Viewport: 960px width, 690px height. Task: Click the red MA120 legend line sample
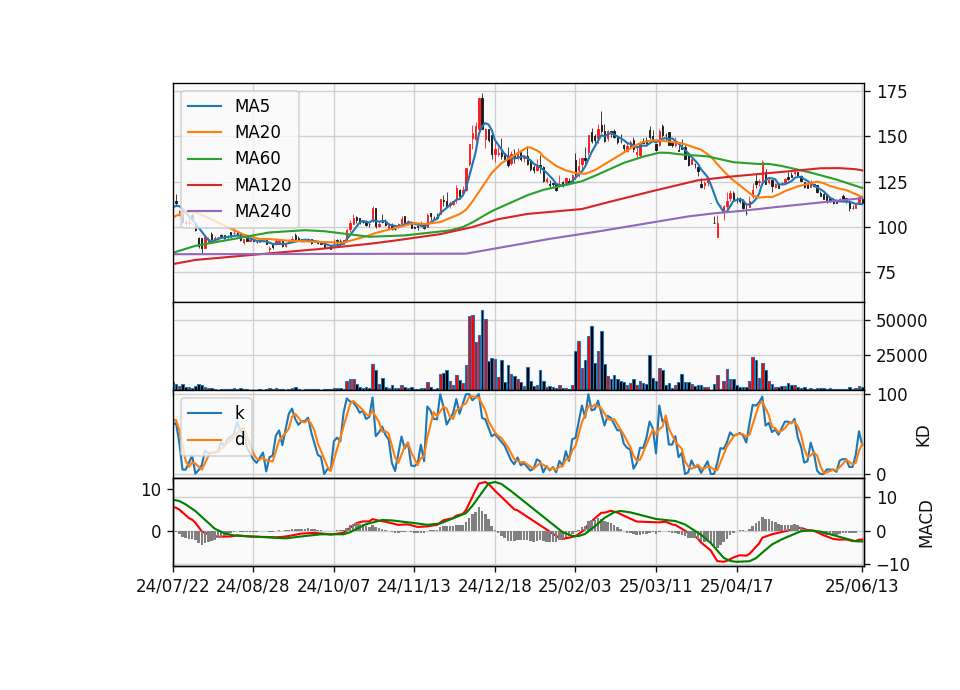[x=204, y=186]
